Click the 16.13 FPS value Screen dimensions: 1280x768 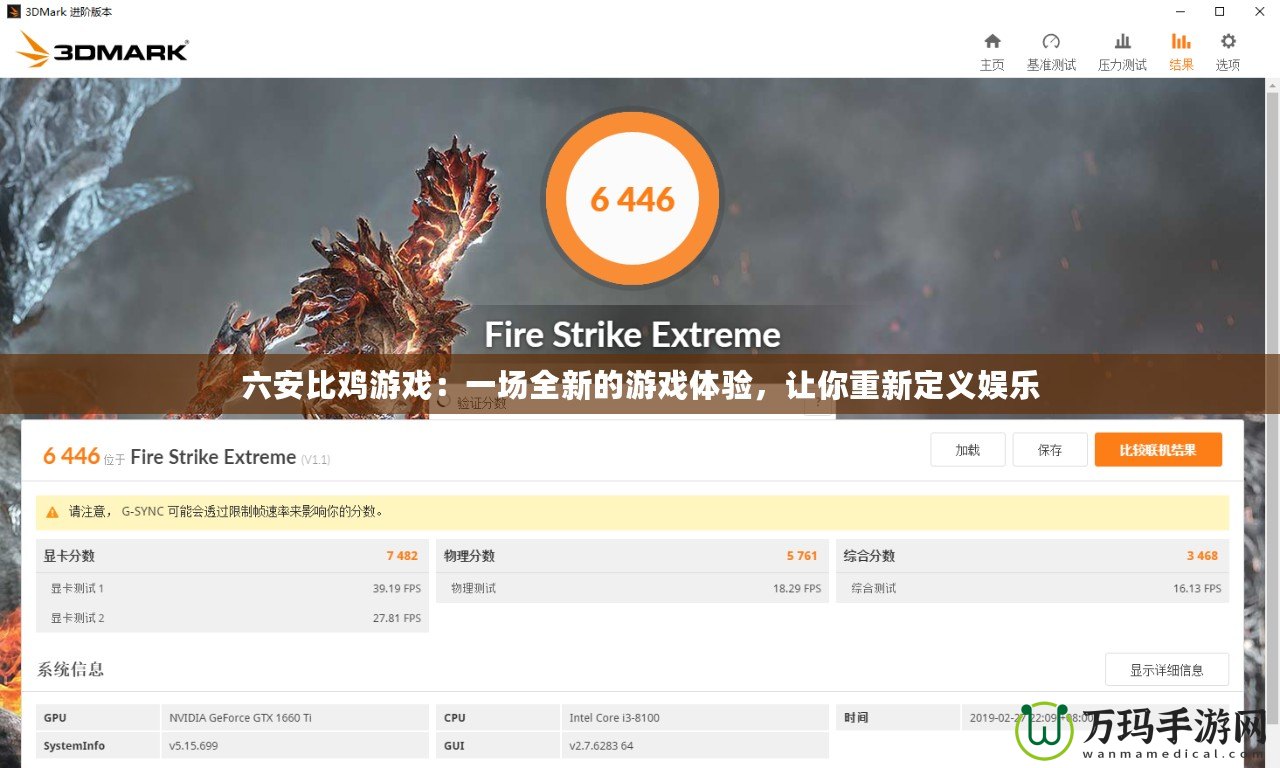coord(1197,589)
